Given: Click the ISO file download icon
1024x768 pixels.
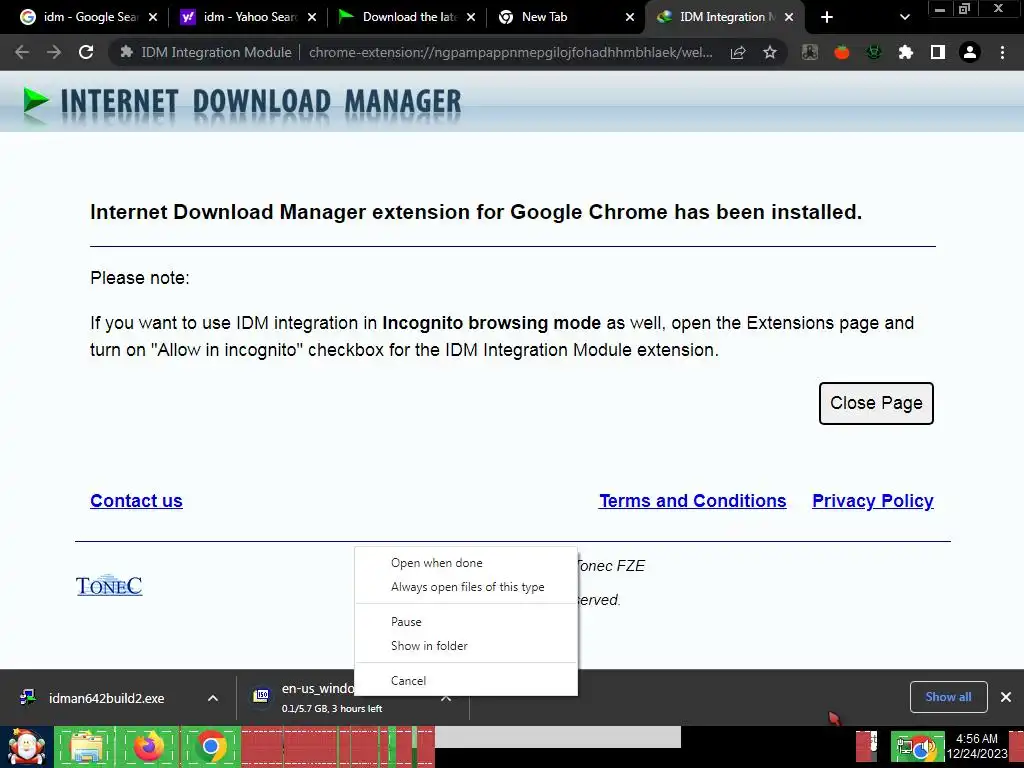Looking at the screenshot, I should click(262, 696).
